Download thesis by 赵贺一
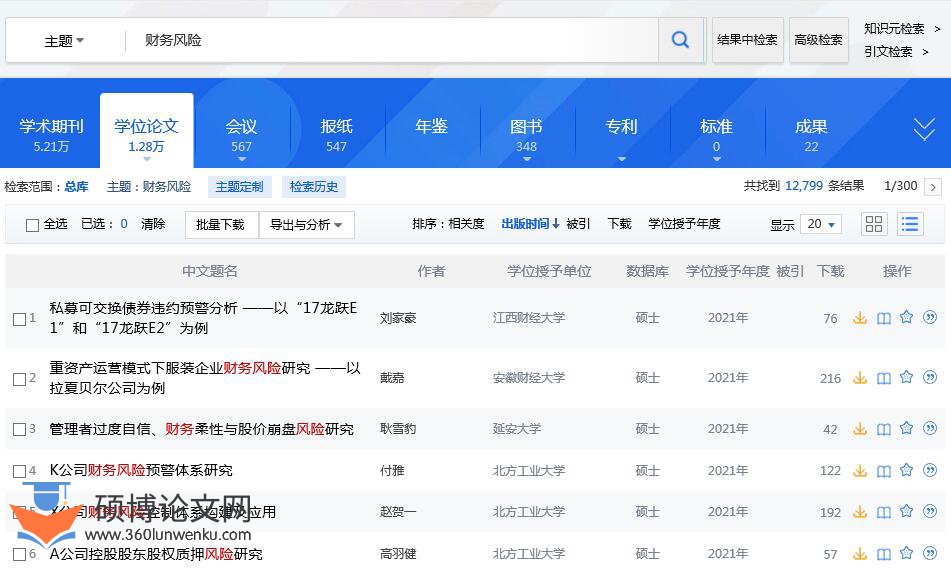951x572 pixels. 860,512
